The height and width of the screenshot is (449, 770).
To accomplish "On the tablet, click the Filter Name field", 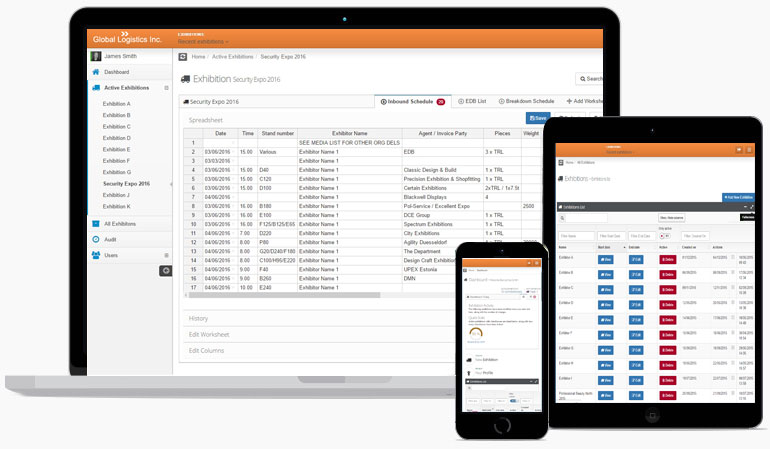I will click(x=576, y=236).
